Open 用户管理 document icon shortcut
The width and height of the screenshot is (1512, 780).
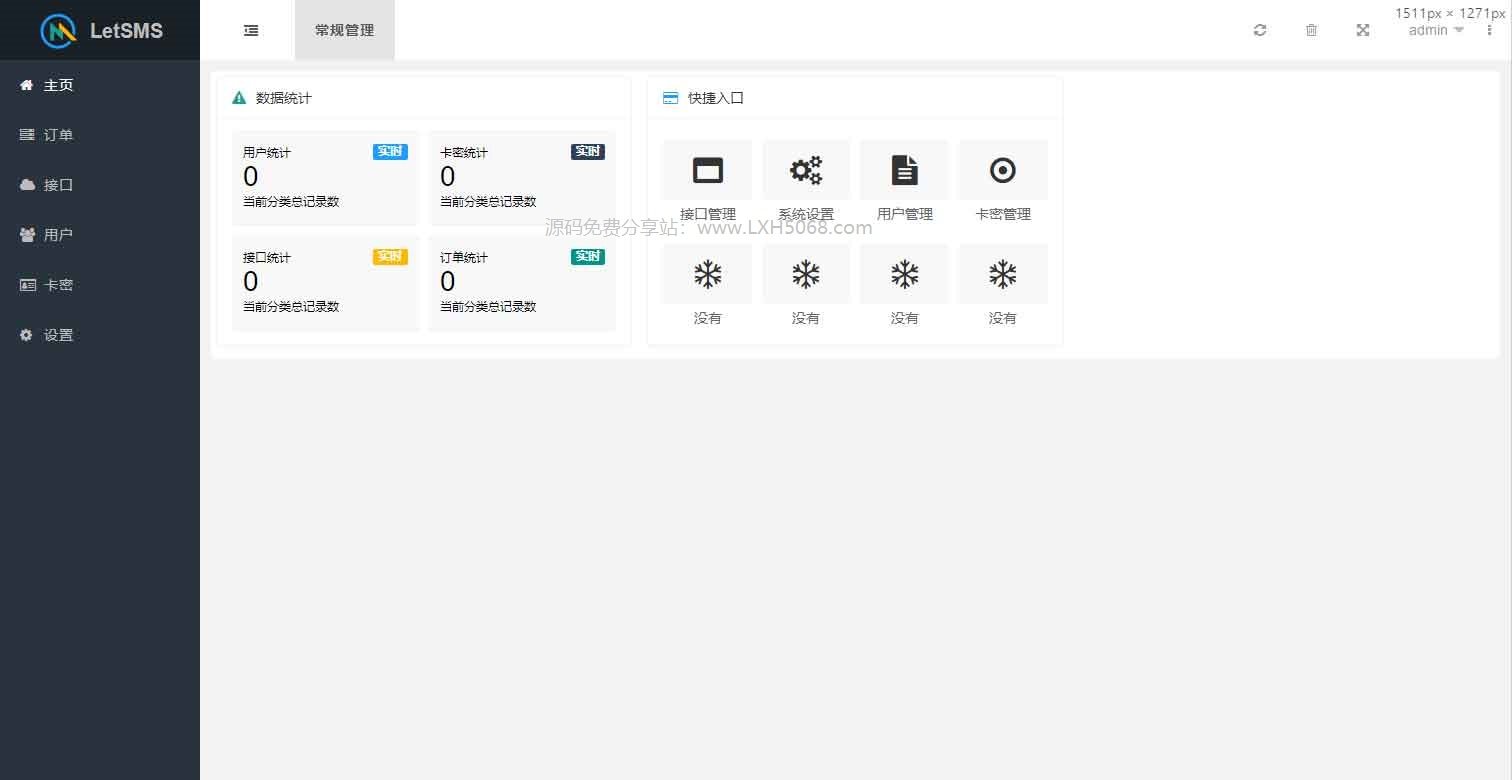(904, 171)
